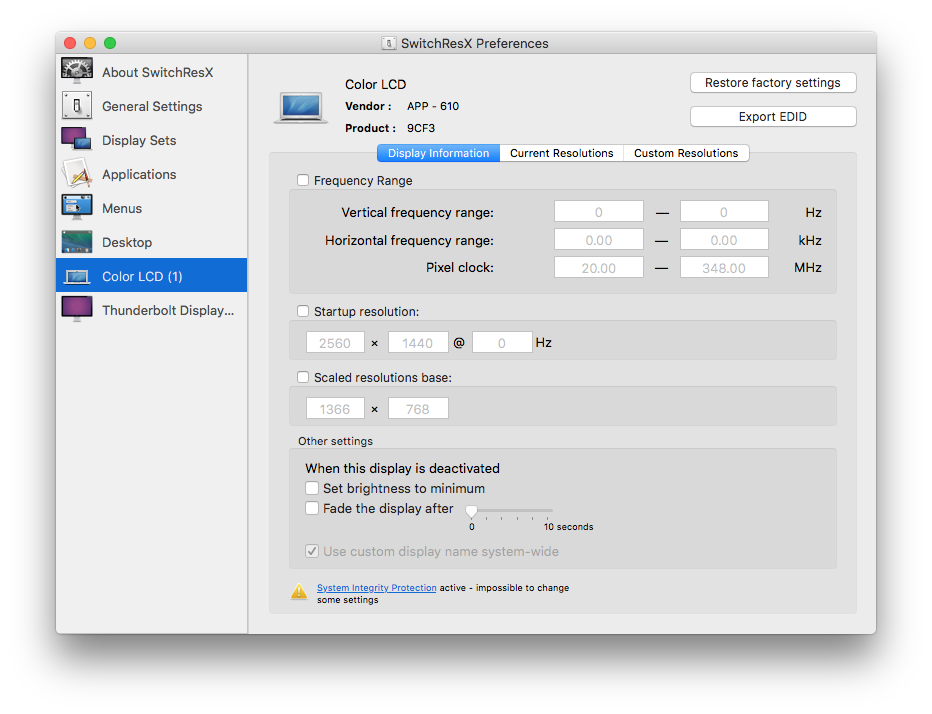
Task: Click the General Settings switch icon
Action: [77, 106]
